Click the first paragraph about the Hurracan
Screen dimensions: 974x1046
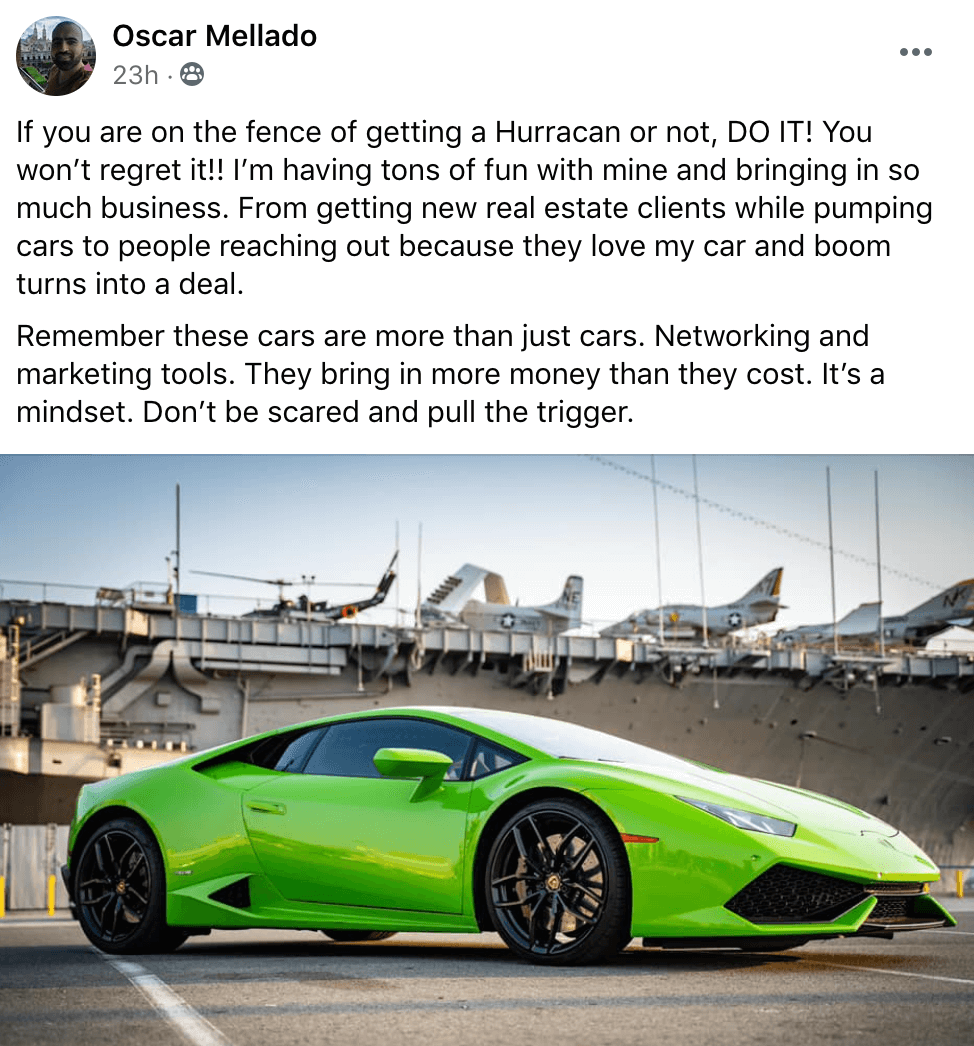coord(474,207)
